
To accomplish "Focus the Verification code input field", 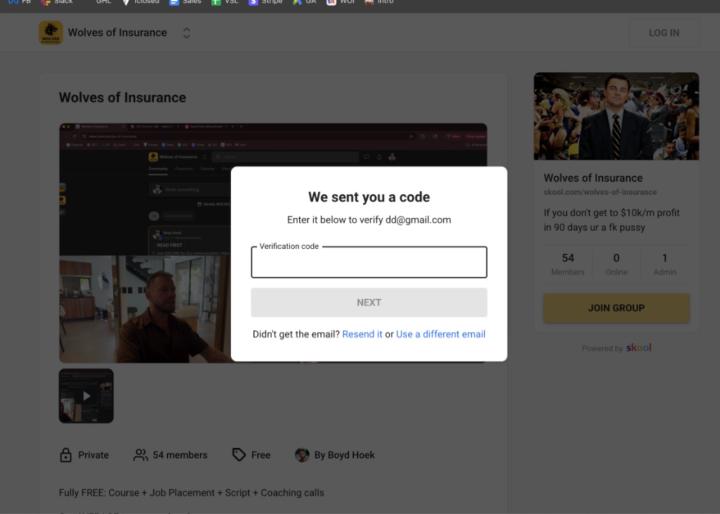I will (369, 263).
